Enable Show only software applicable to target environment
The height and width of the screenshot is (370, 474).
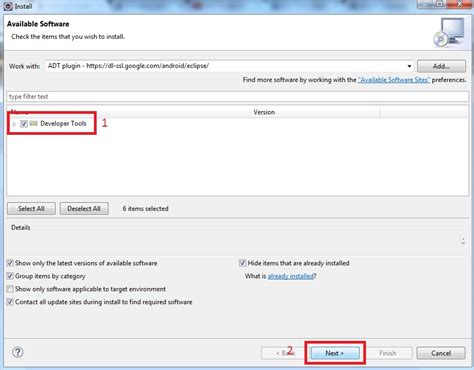tap(10, 289)
